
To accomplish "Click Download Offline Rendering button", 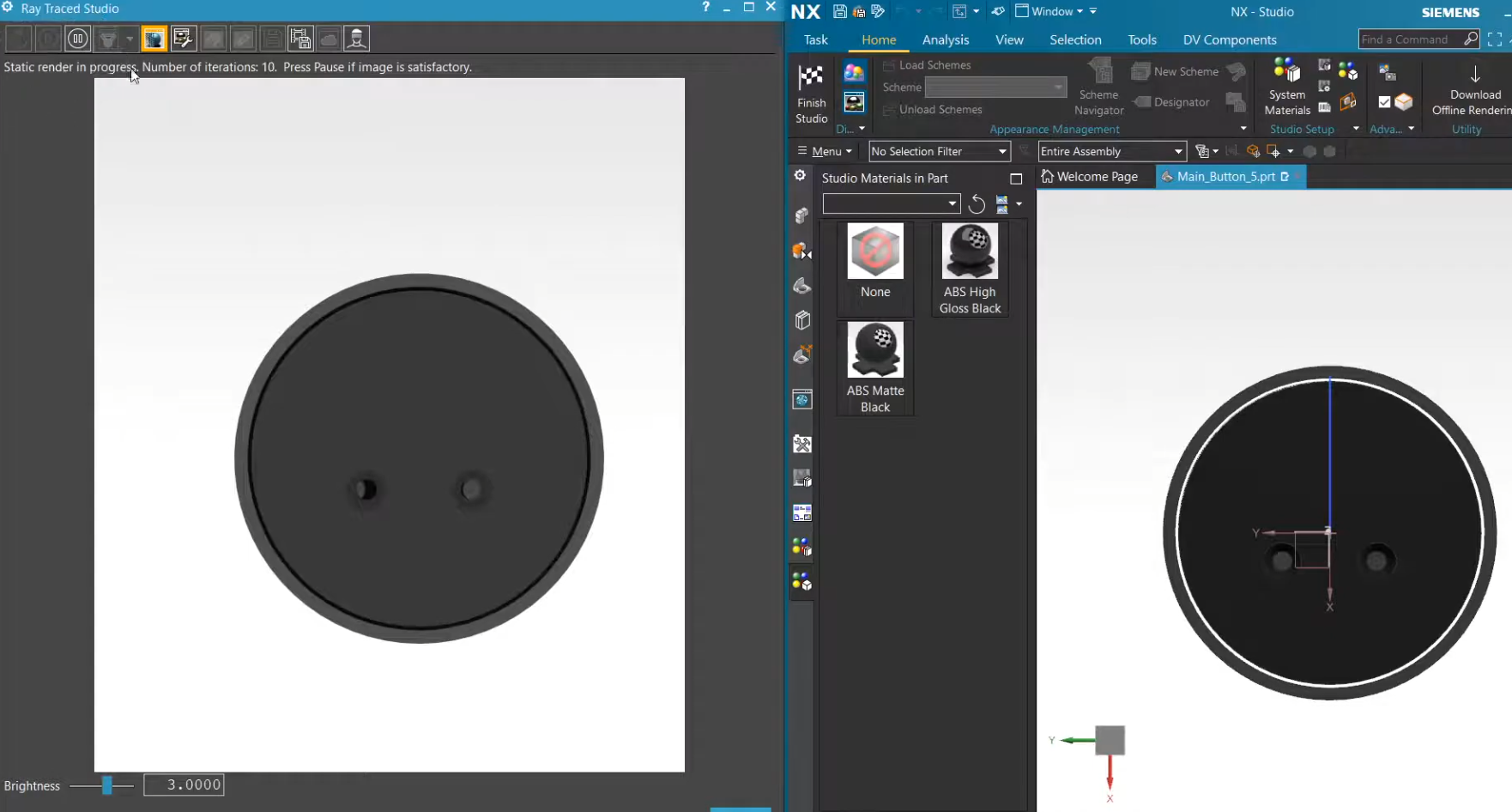I will (1475, 90).
